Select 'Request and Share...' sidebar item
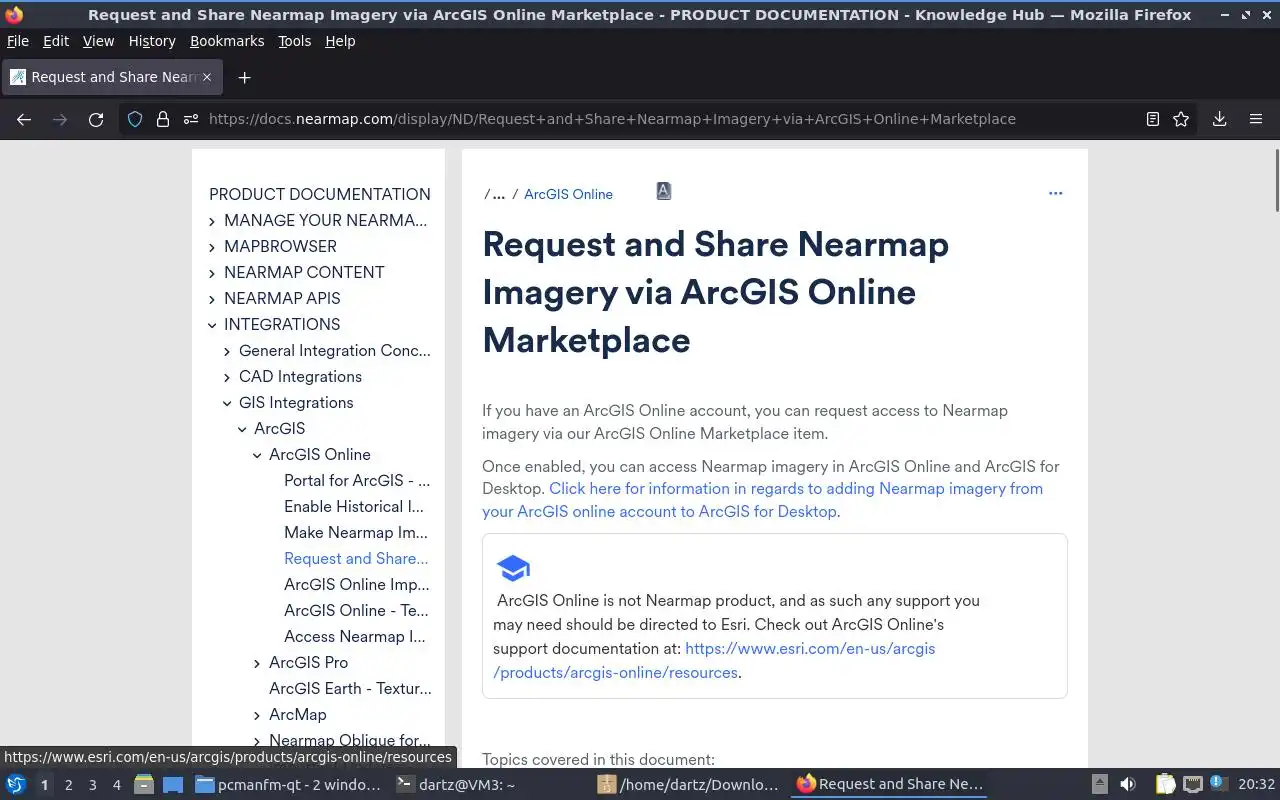 (x=356, y=558)
